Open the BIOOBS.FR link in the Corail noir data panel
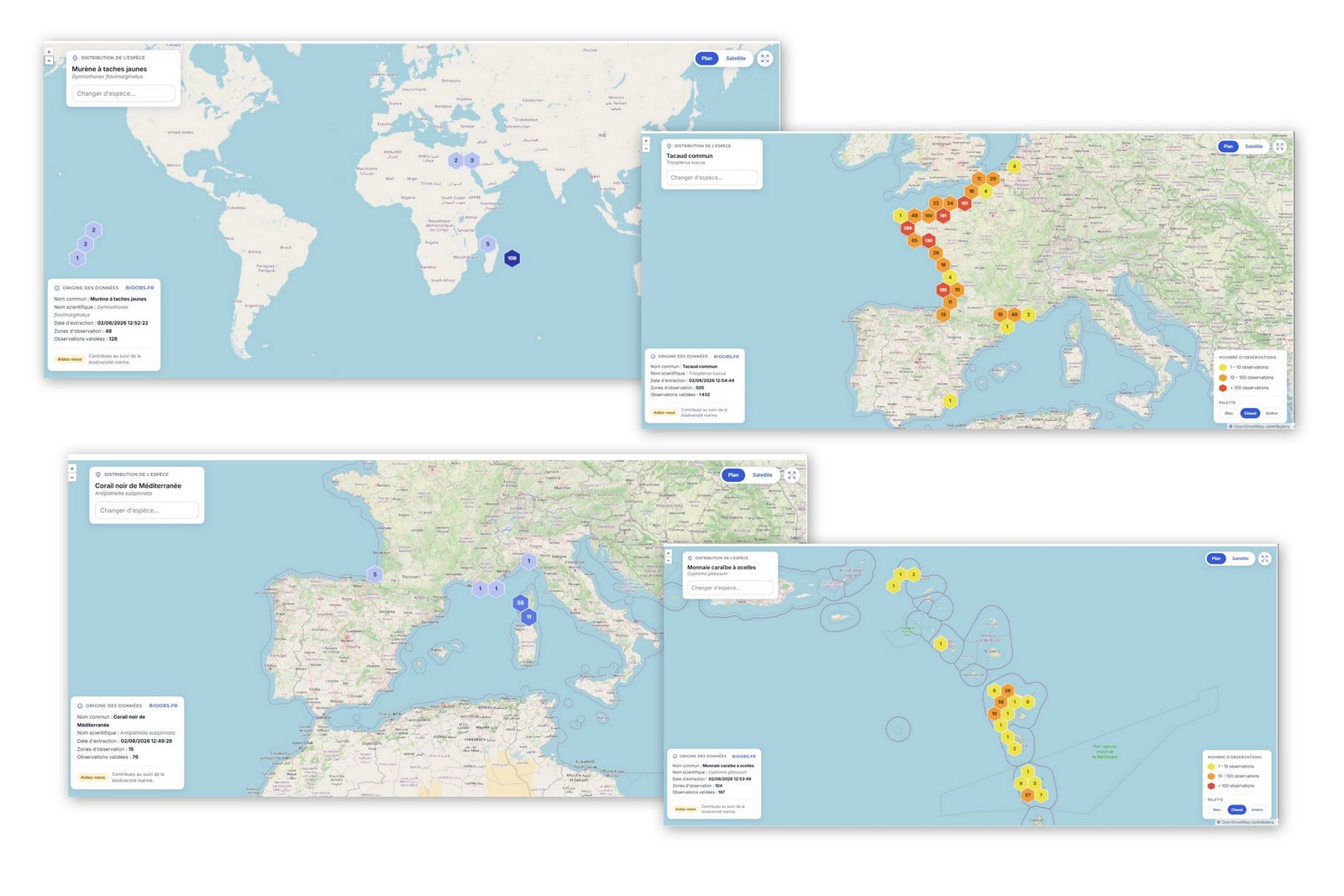The width and height of the screenshot is (1344, 896). 163,705
